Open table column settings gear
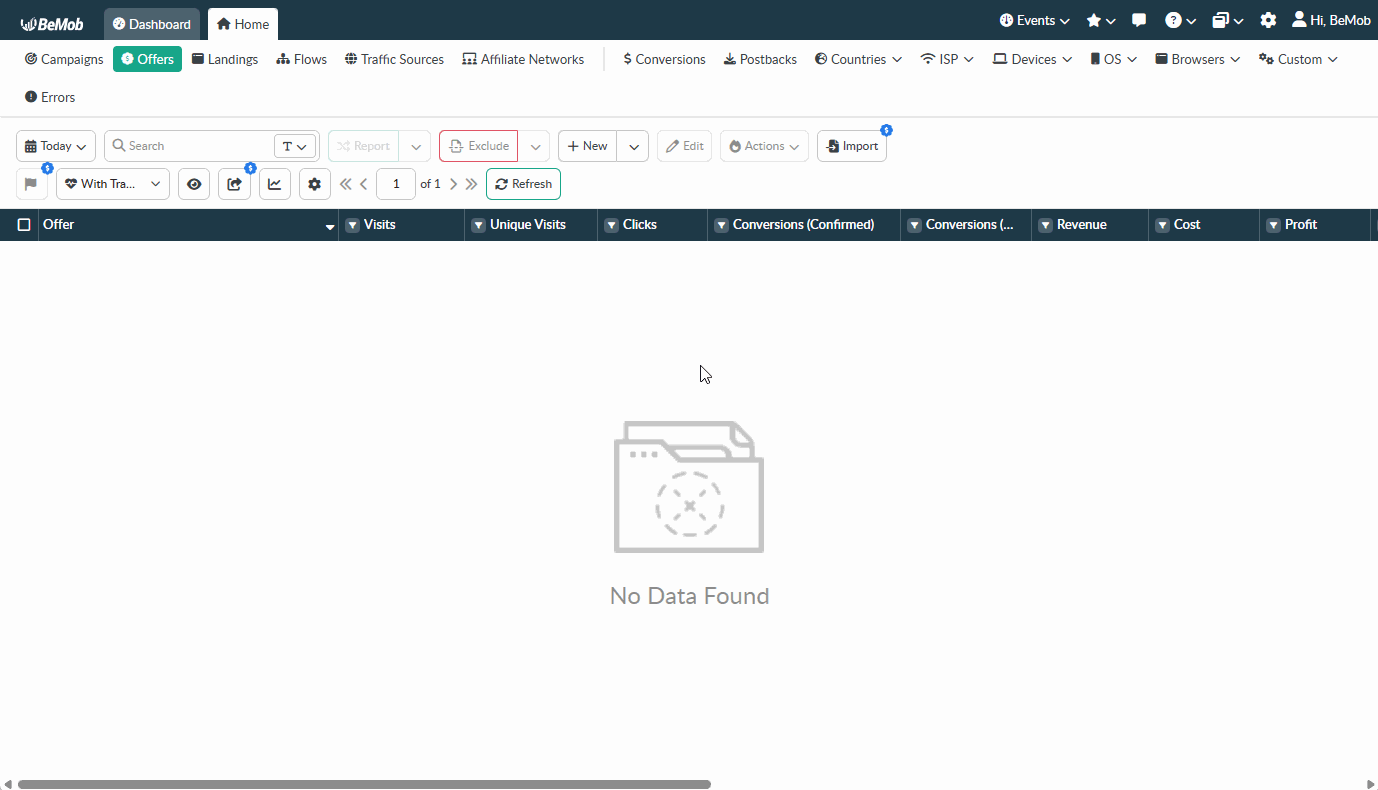The height and width of the screenshot is (790, 1378). pyautogui.click(x=315, y=184)
